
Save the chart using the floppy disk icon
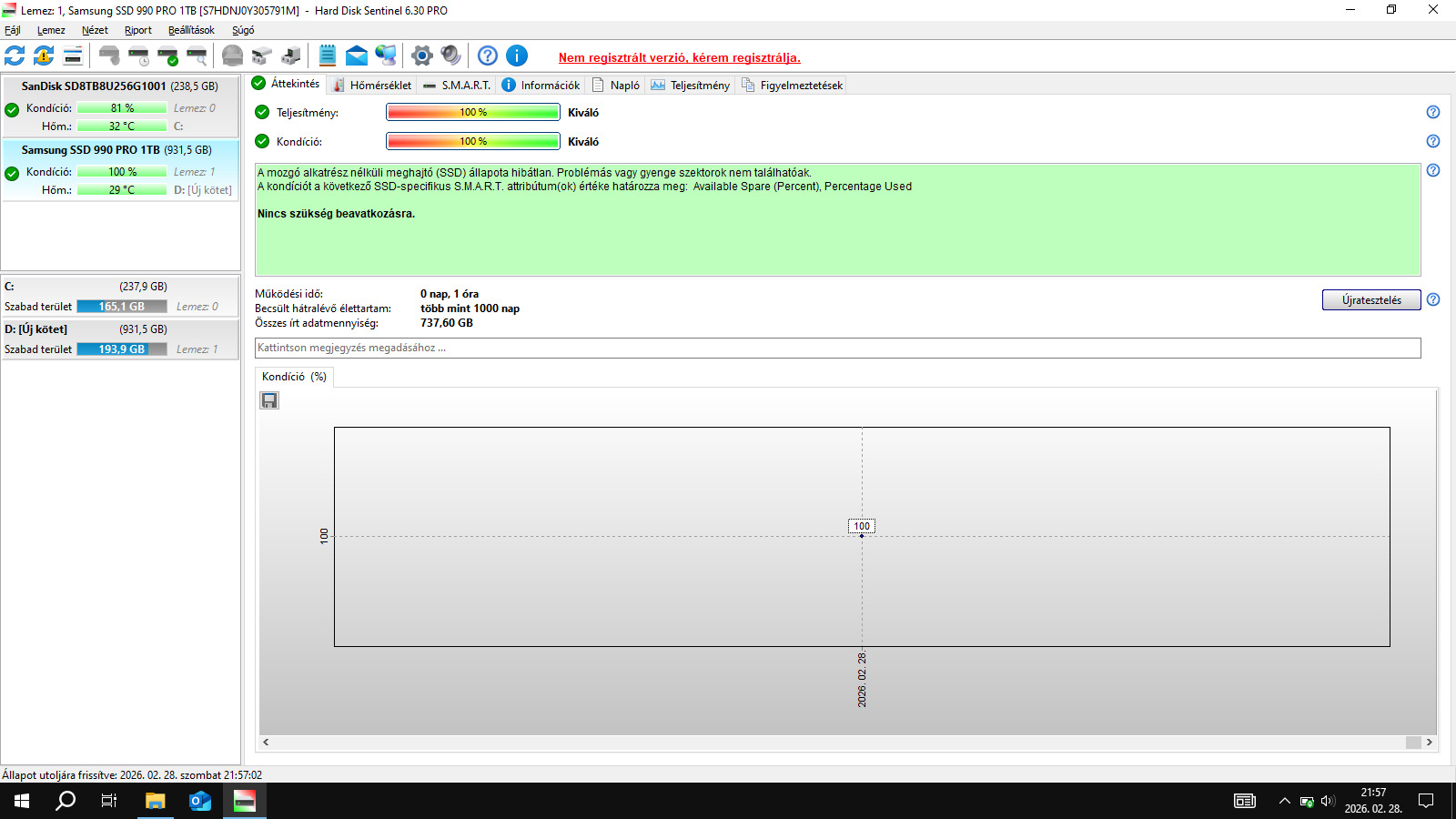(x=269, y=400)
